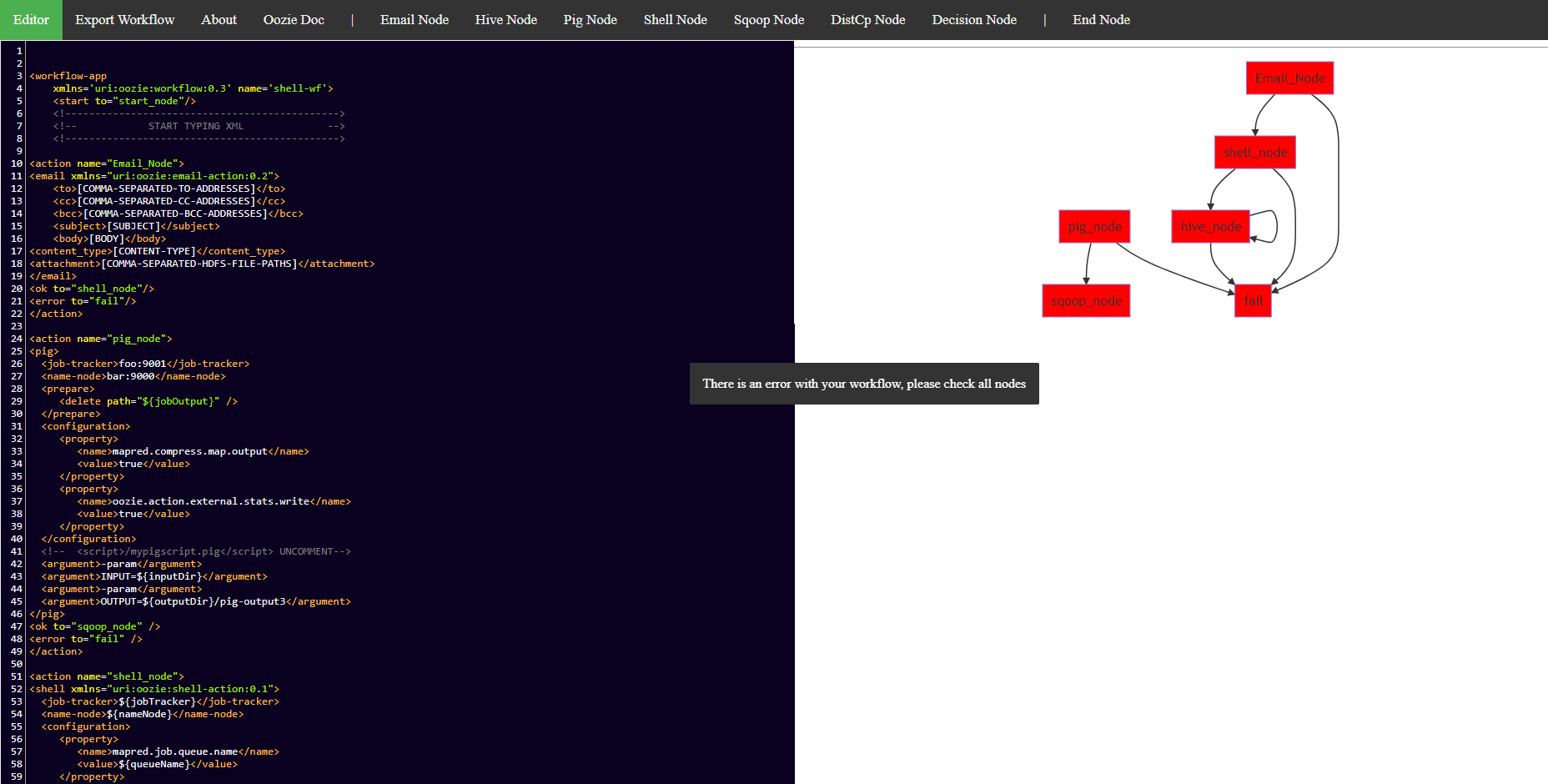Click the COMMA-SEPARATED-TO-ADDRESSES line
Screen dimensions: 1548x784
click(x=169, y=188)
